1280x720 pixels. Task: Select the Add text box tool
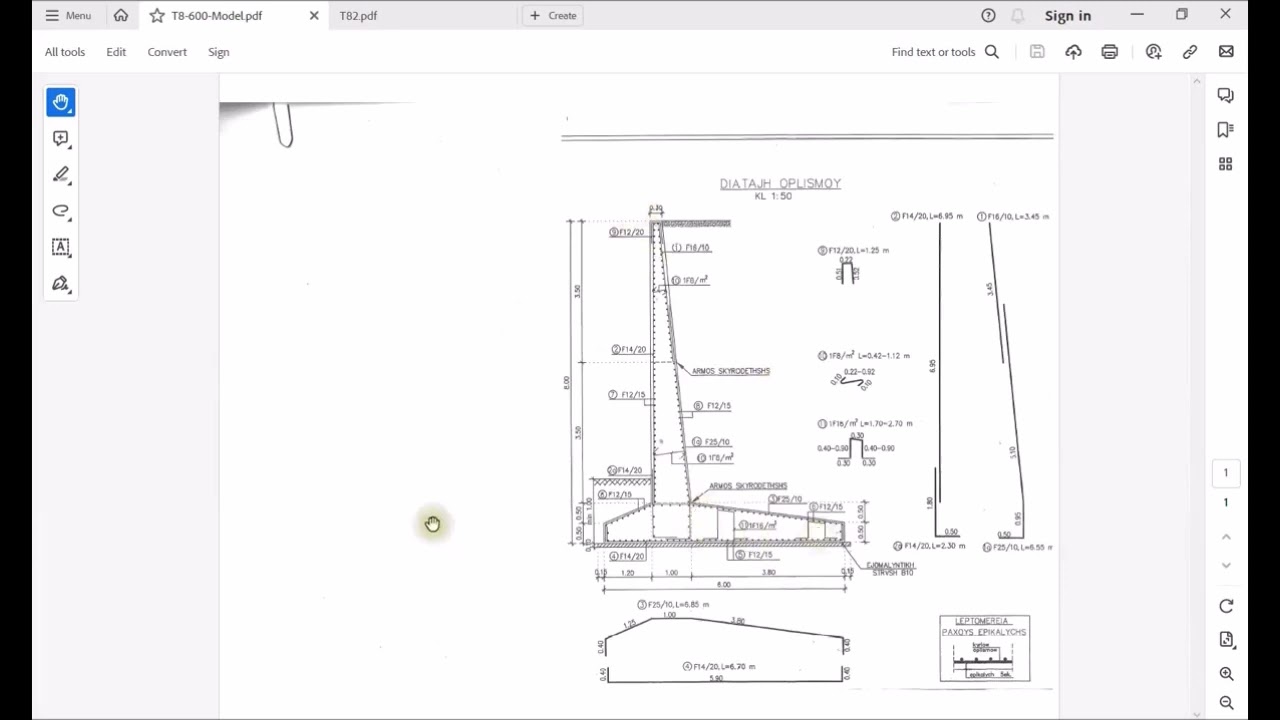(x=61, y=247)
